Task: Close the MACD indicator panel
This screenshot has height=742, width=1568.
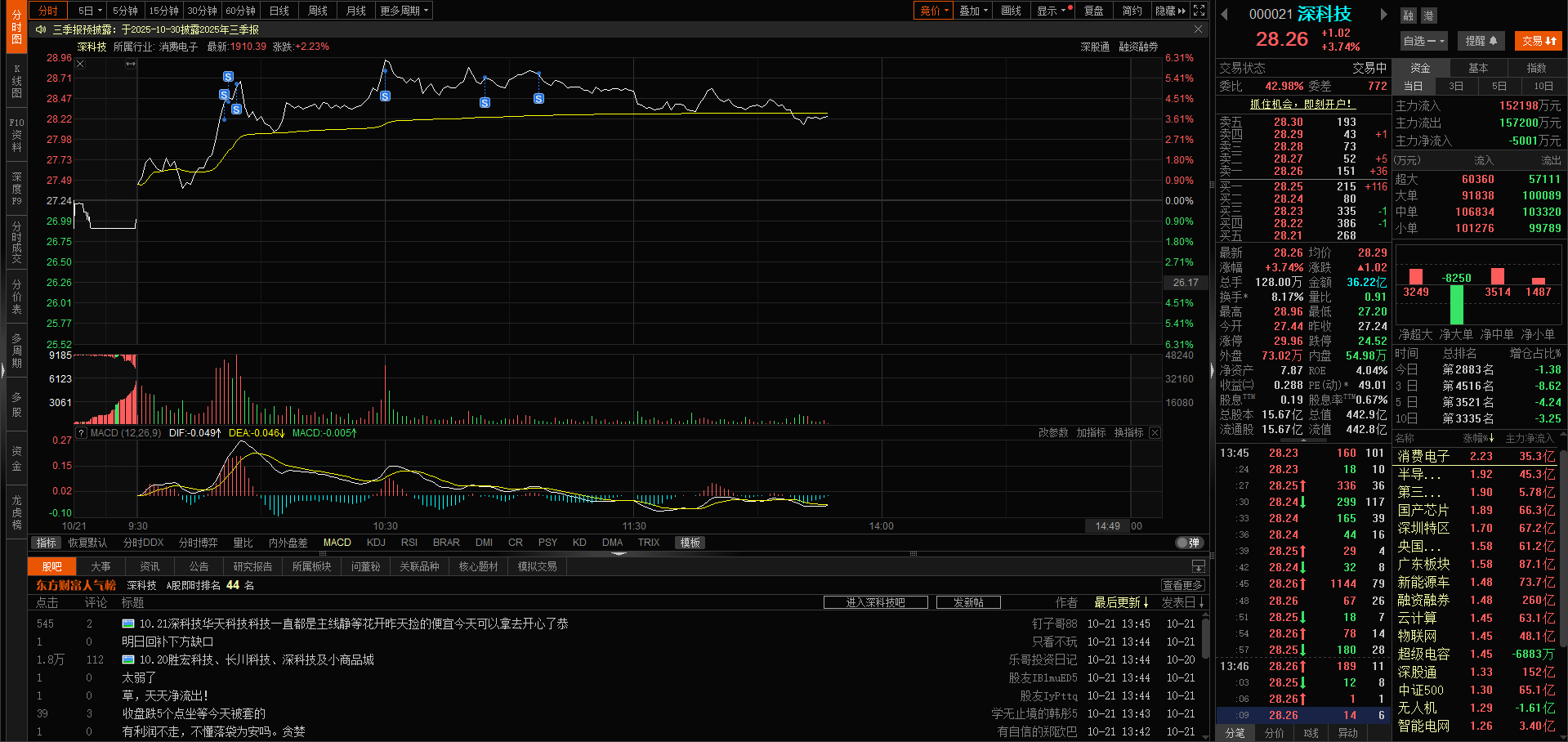Action: (1155, 433)
